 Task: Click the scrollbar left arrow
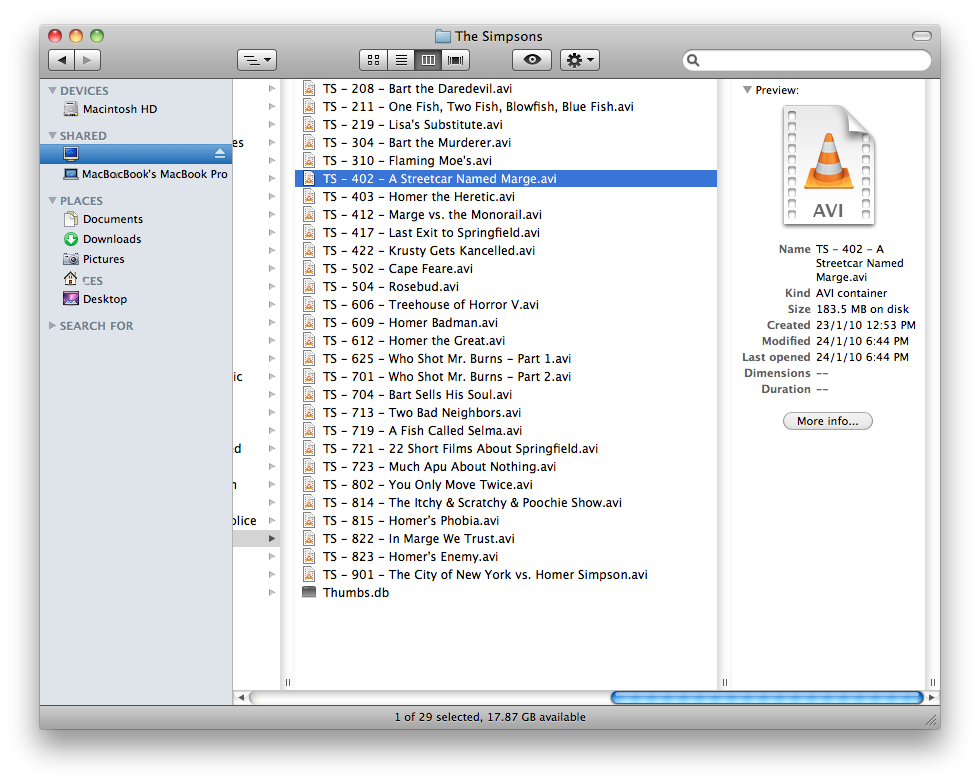coord(241,697)
